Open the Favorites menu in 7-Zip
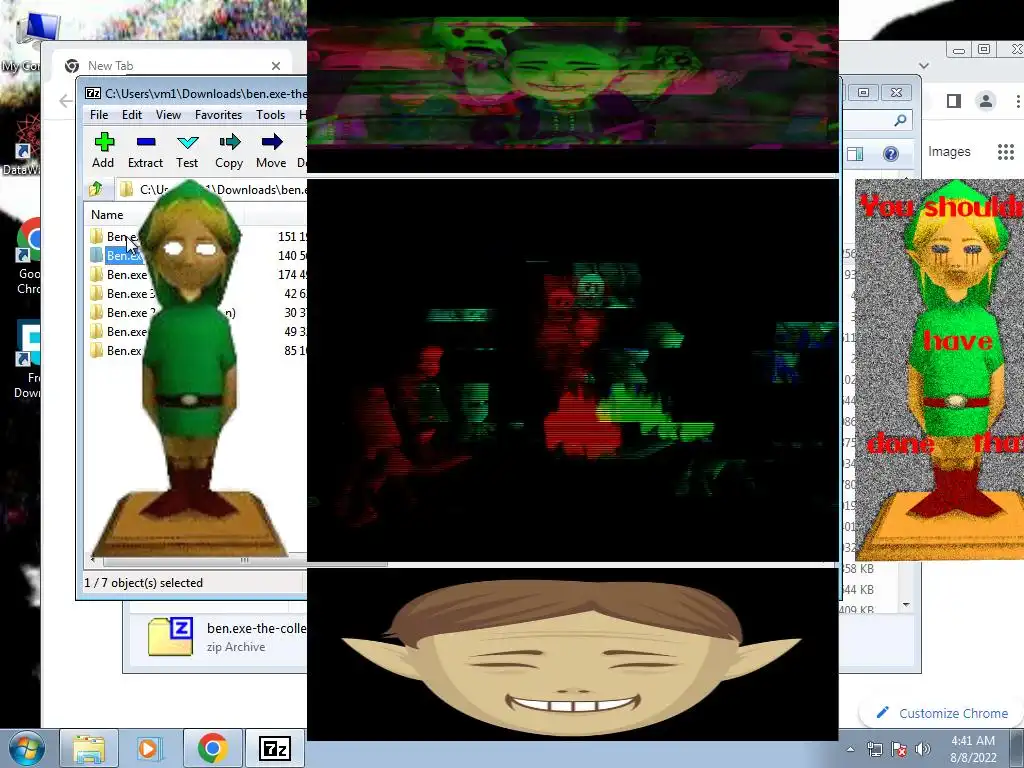 (218, 115)
